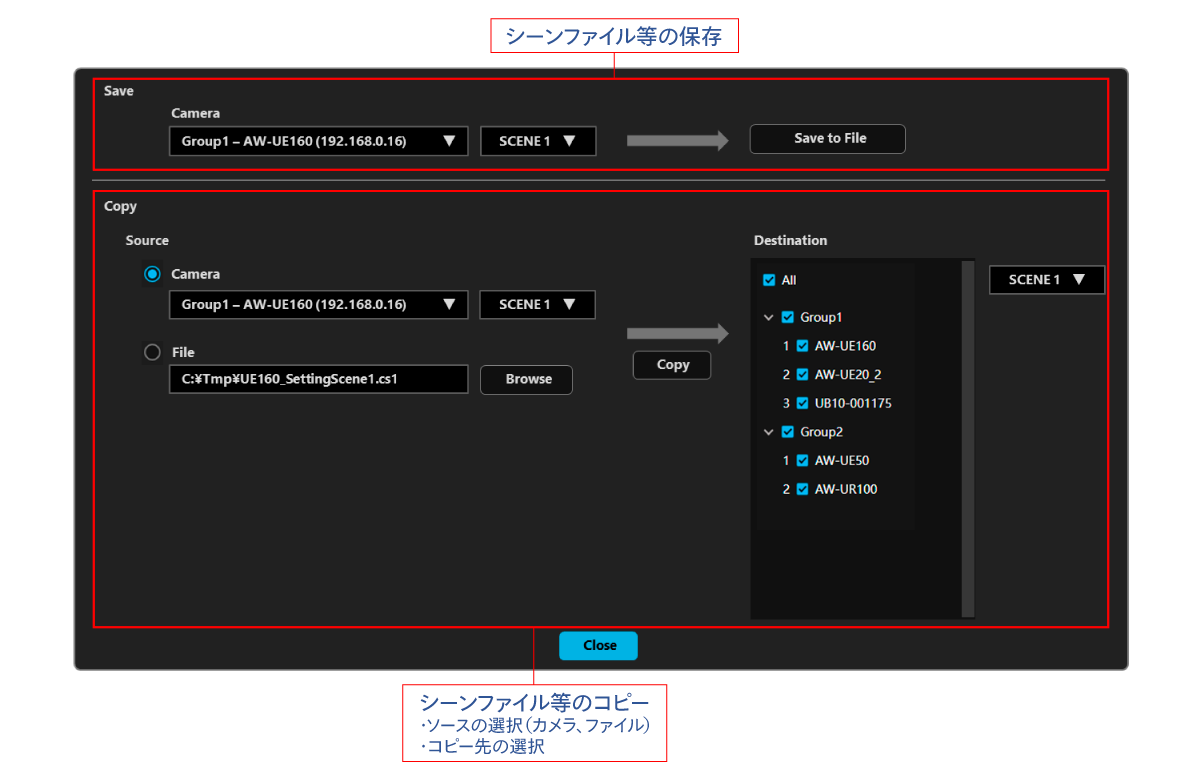The height and width of the screenshot is (780, 1200).
Task: Open the SCENE 1 dropdown next to Copy source
Action: tap(537, 305)
